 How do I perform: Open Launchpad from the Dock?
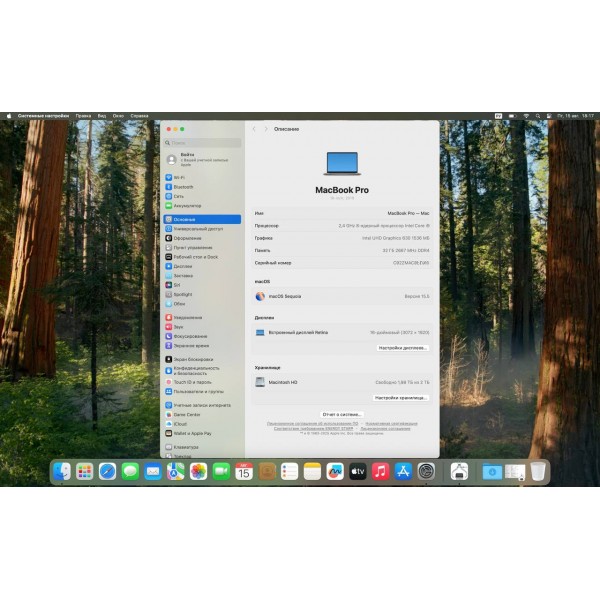pyautogui.click(x=85, y=471)
